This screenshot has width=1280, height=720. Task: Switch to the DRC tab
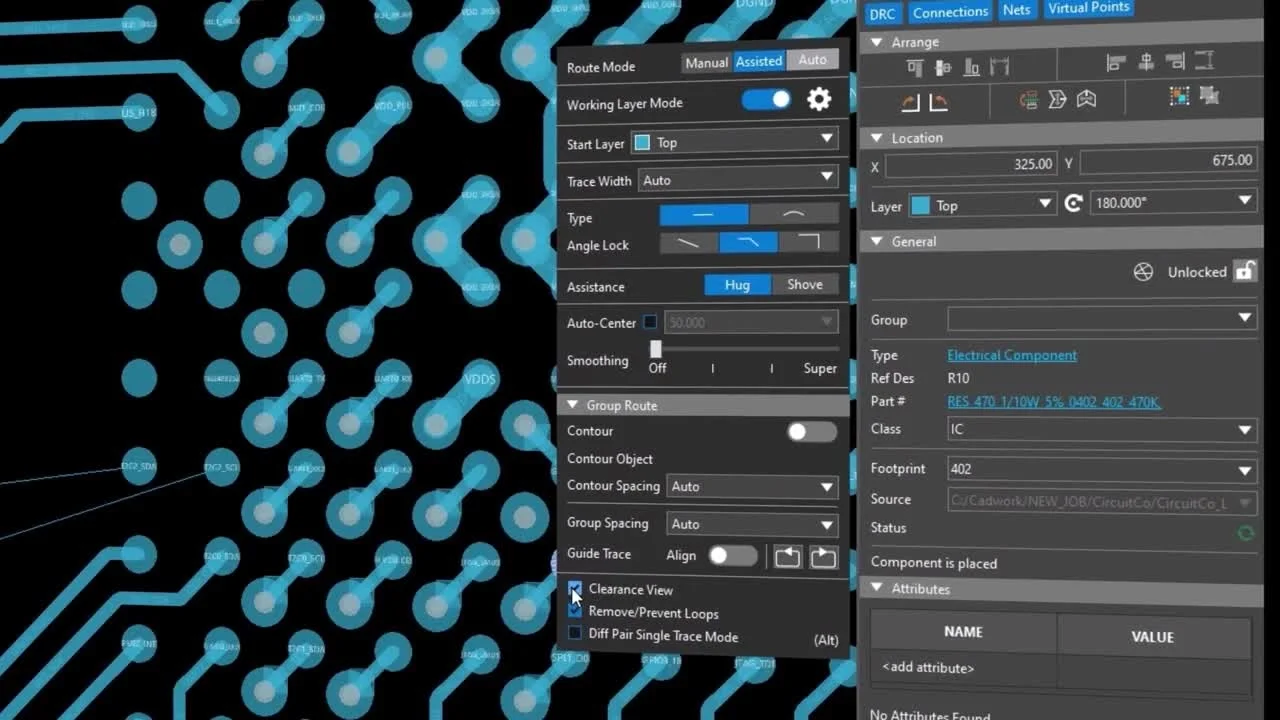[x=882, y=13]
